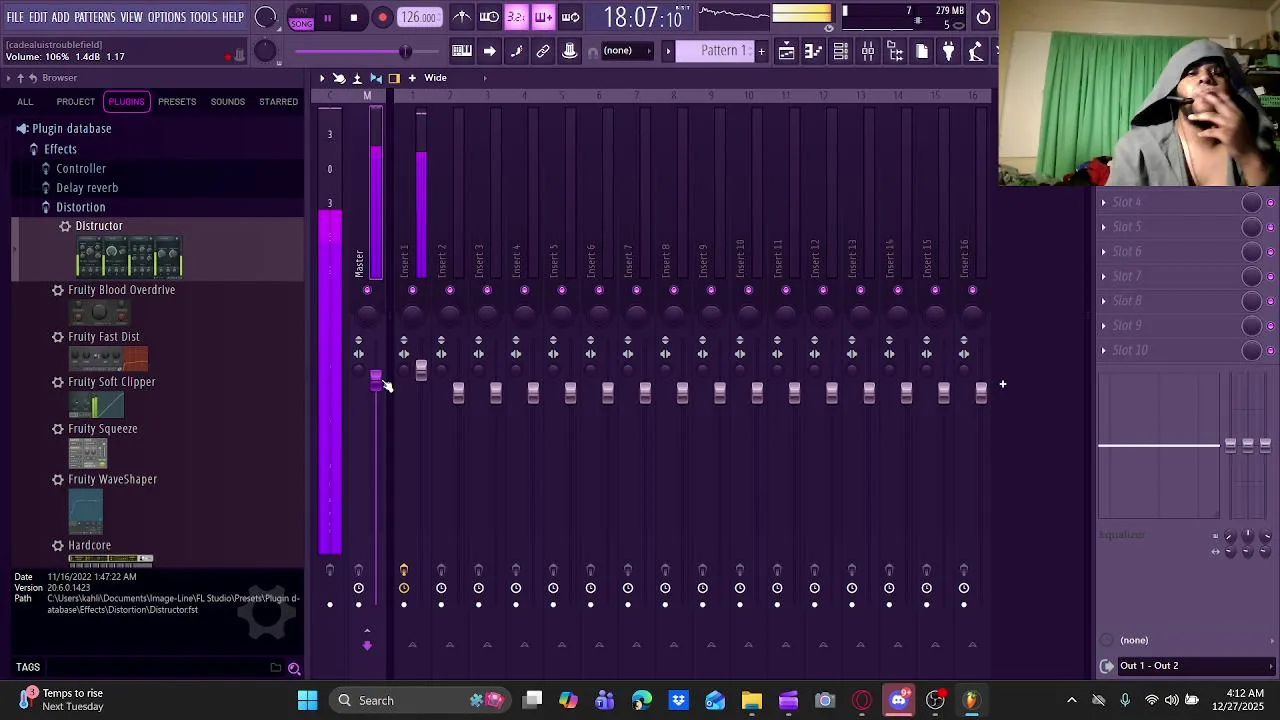Viewport: 1280px width, 720px height.
Task: Toggle the multilink to controllers icon
Action: tap(543, 51)
